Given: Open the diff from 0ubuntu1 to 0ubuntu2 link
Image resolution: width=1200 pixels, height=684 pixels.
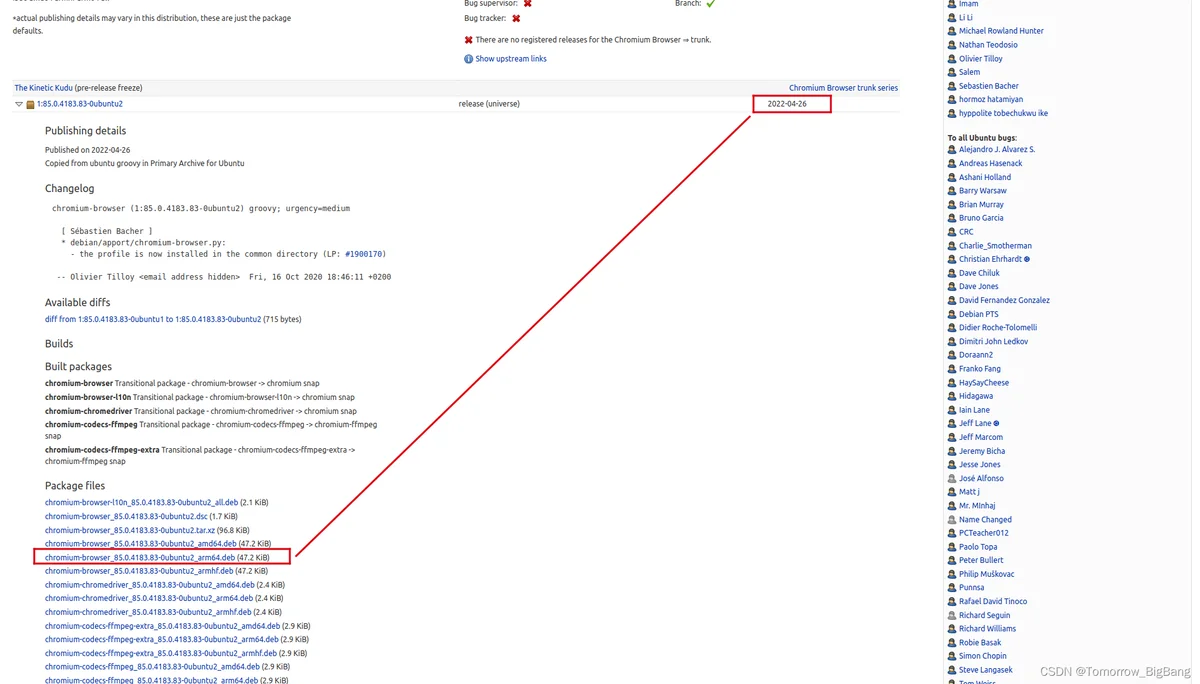Looking at the screenshot, I should [153, 320].
